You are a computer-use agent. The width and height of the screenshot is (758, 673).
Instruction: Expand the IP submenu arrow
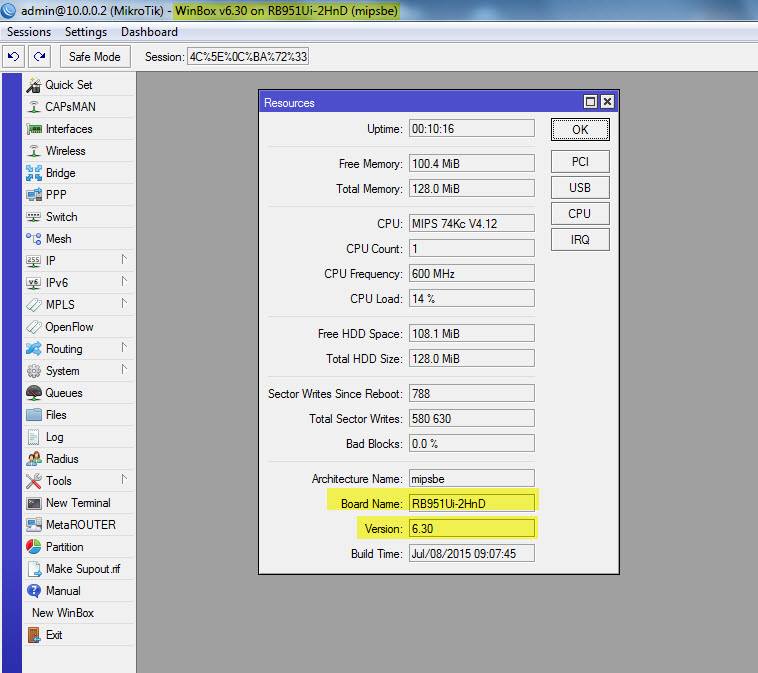124,260
